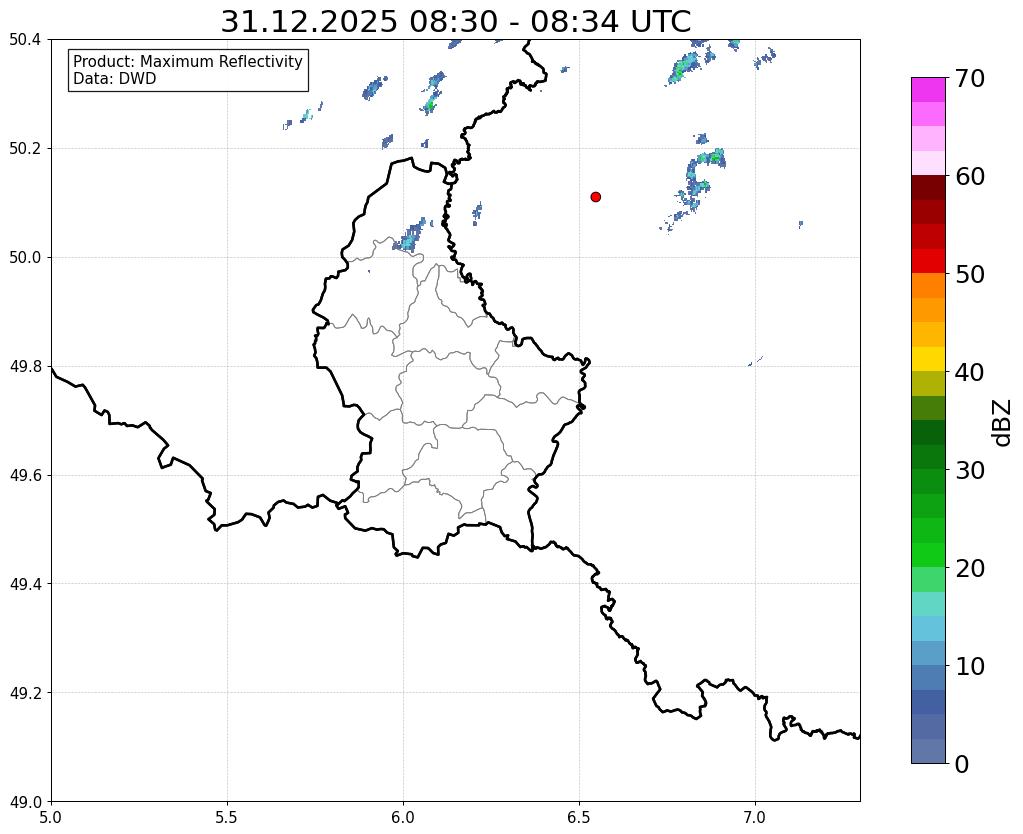Click latitude axis label 50.0
Image resolution: width=1023 pixels, height=834 pixels.
point(25,258)
